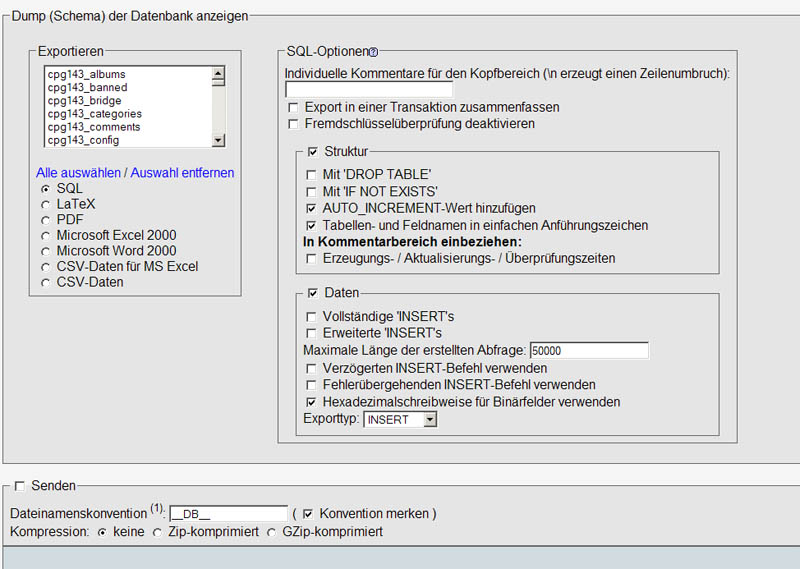800x569 pixels.
Task: Open the SQL-Optionen help icon
Action: [373, 51]
